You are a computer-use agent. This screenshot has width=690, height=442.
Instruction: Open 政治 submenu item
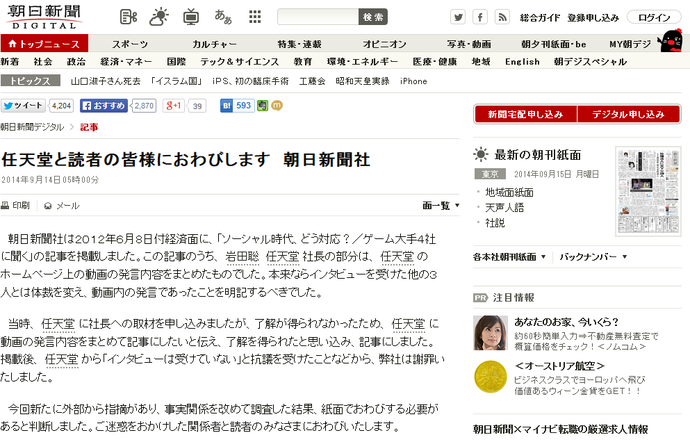coord(76,62)
